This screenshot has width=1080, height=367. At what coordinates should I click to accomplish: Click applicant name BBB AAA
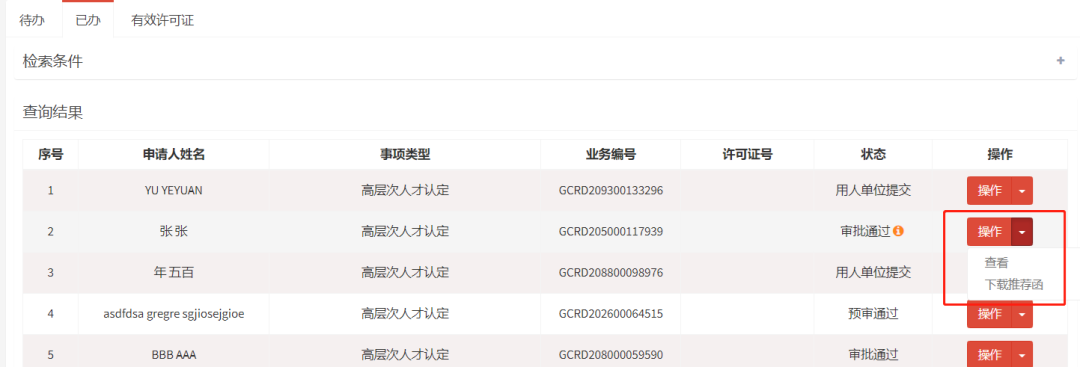coord(174,355)
